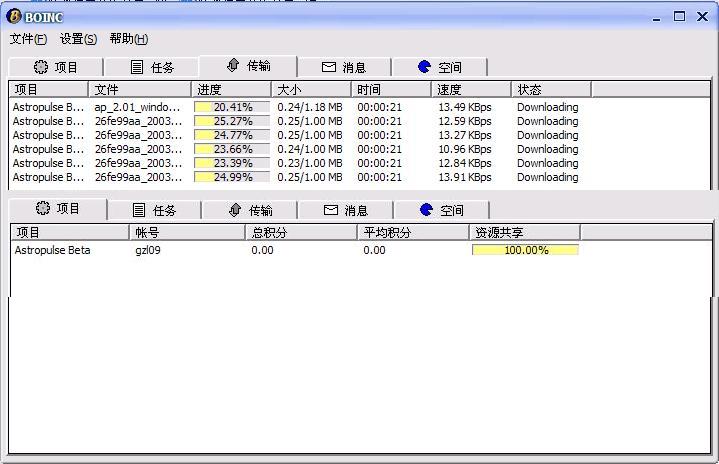Click the 帐号 column header
719x464 pixels.
[x=187, y=232]
